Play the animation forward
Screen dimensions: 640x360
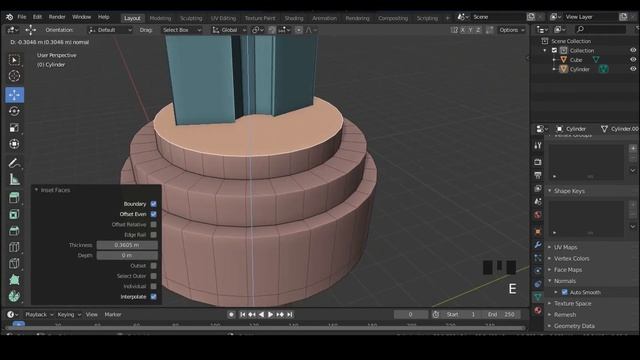[x=271, y=314]
